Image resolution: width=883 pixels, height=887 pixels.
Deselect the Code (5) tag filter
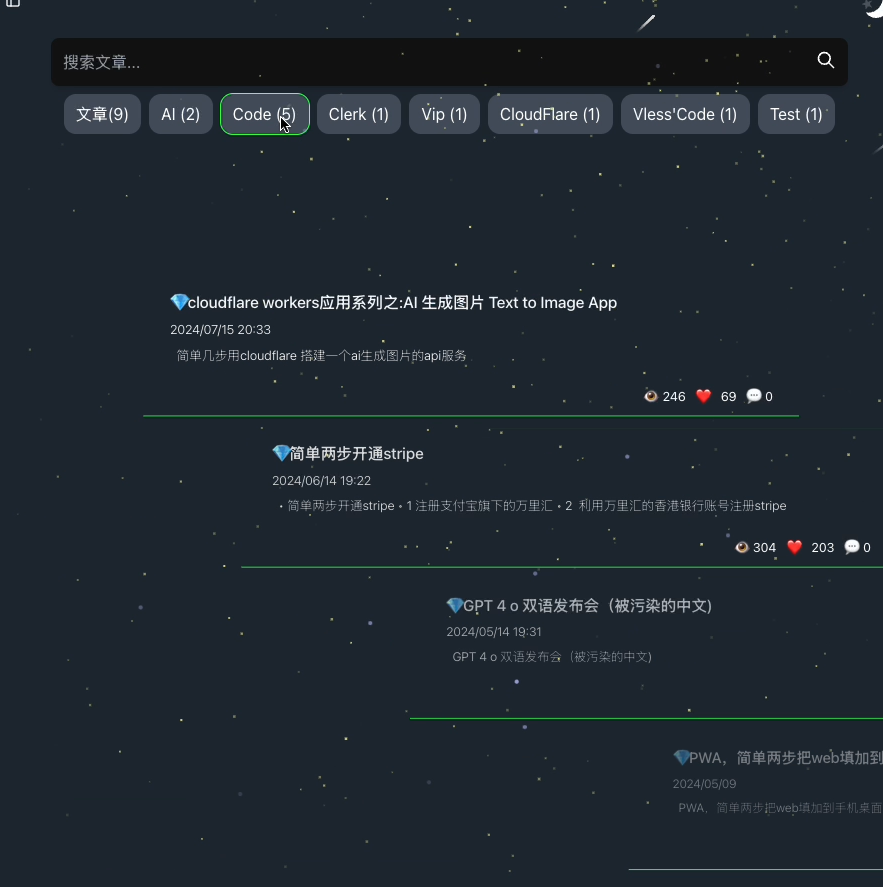point(264,114)
